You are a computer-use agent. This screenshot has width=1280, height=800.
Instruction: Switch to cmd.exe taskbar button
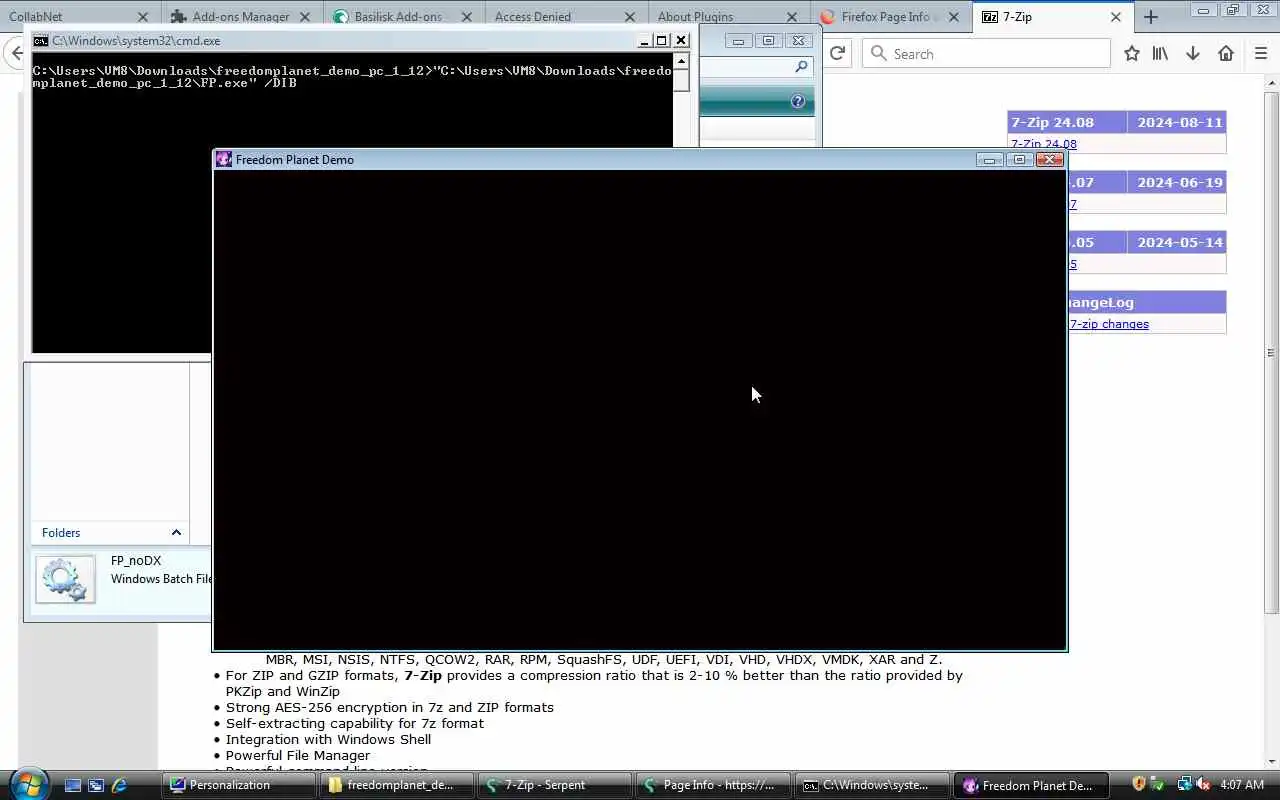coord(871,785)
